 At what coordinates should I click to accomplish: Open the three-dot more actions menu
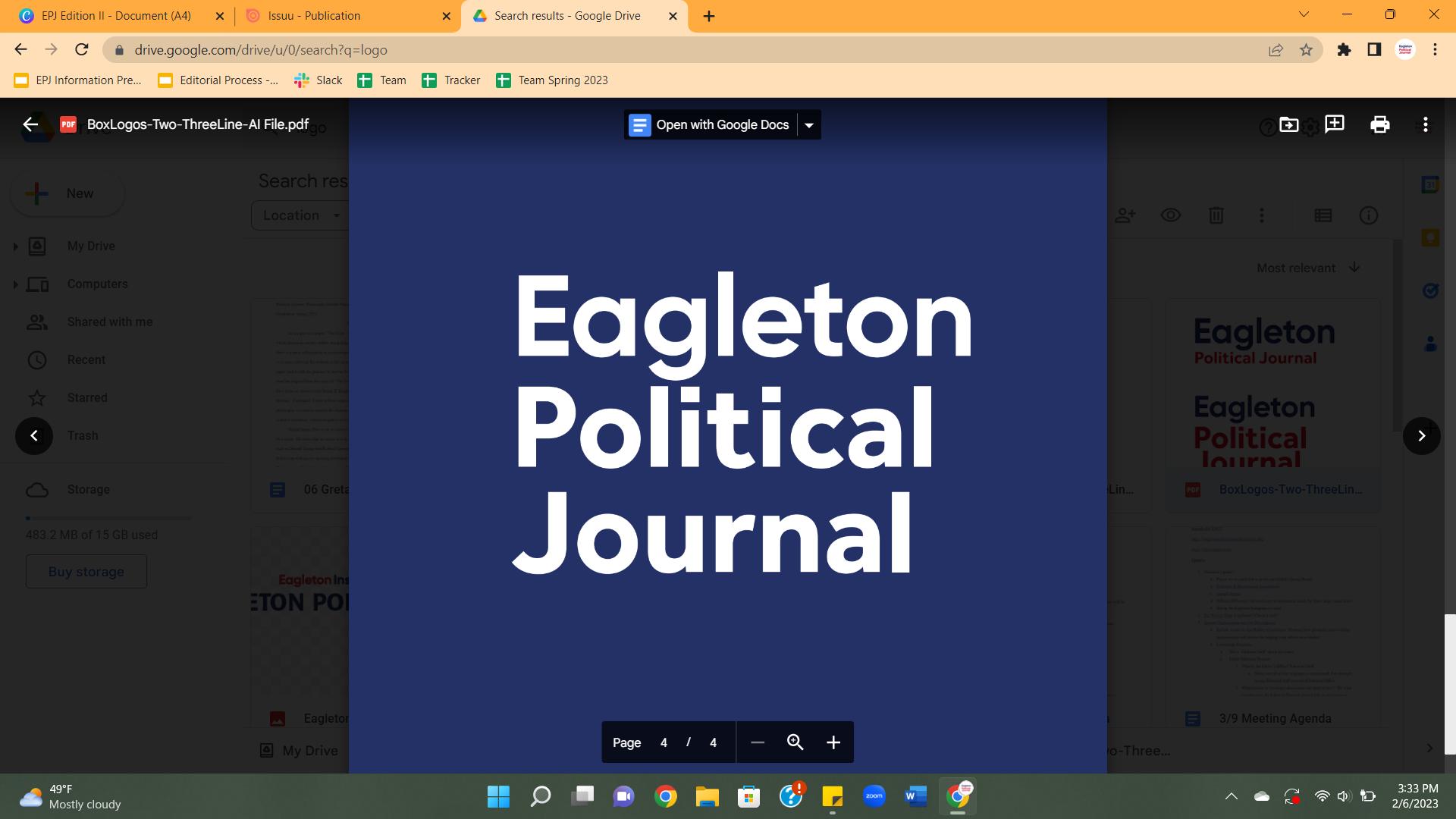pyautogui.click(x=1425, y=124)
